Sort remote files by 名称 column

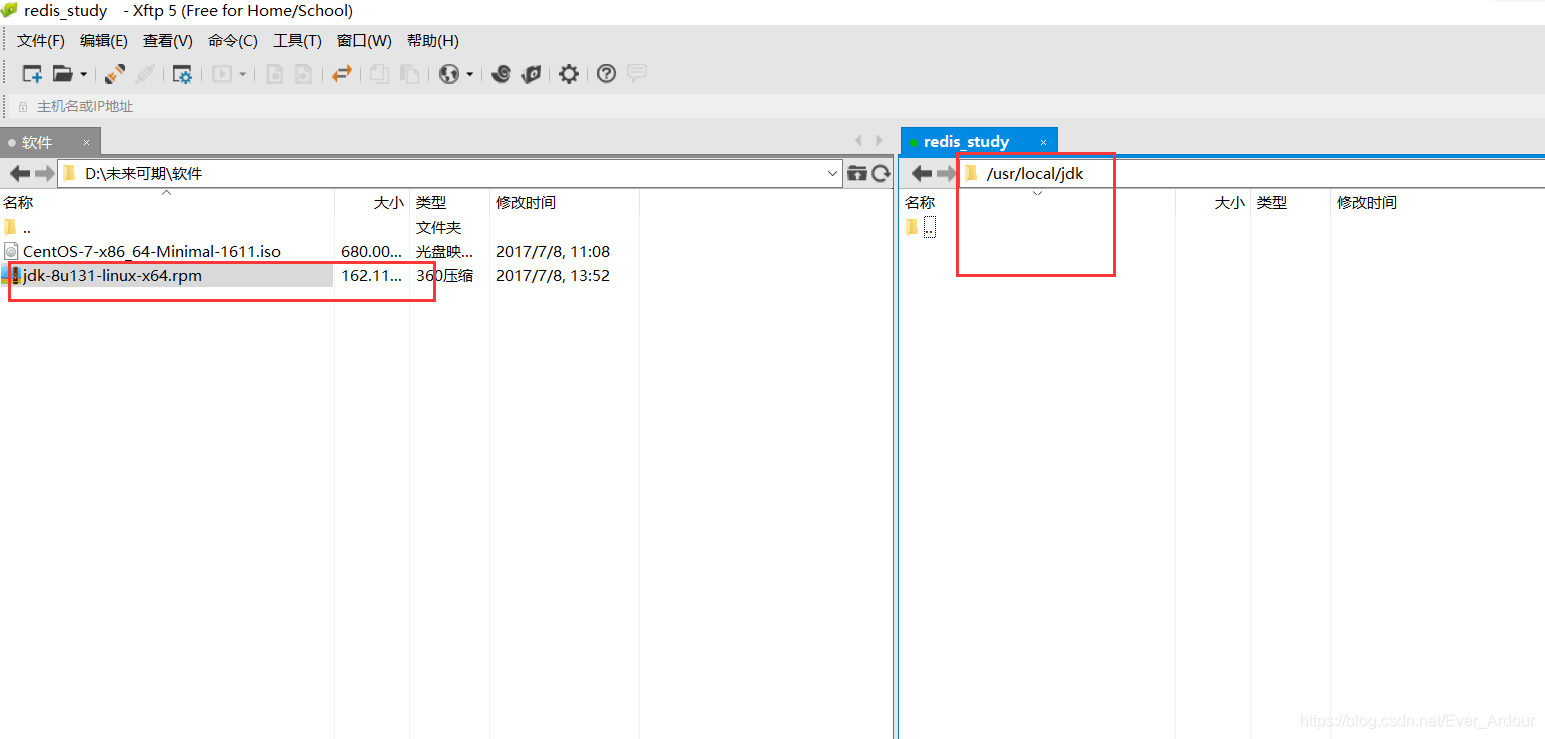click(x=1037, y=202)
